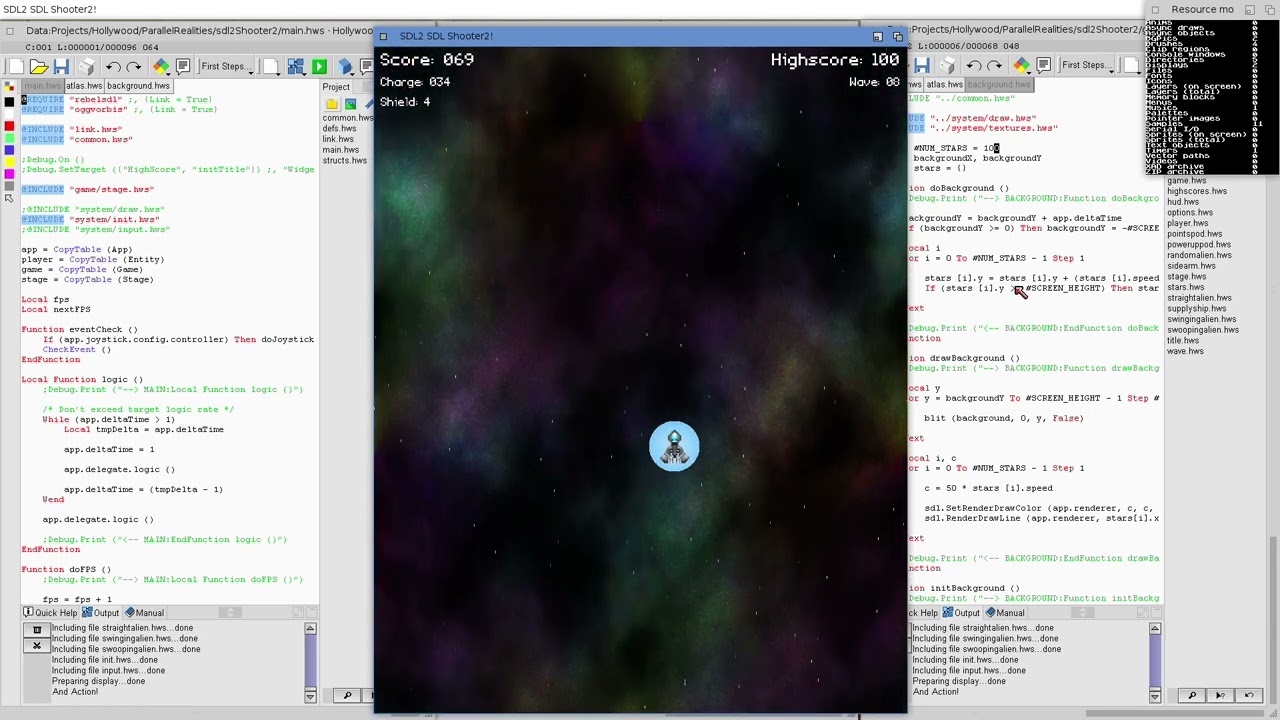Screen dimensions: 1280x720
Task: Open the Manual tab in left editor
Action: tap(144, 613)
